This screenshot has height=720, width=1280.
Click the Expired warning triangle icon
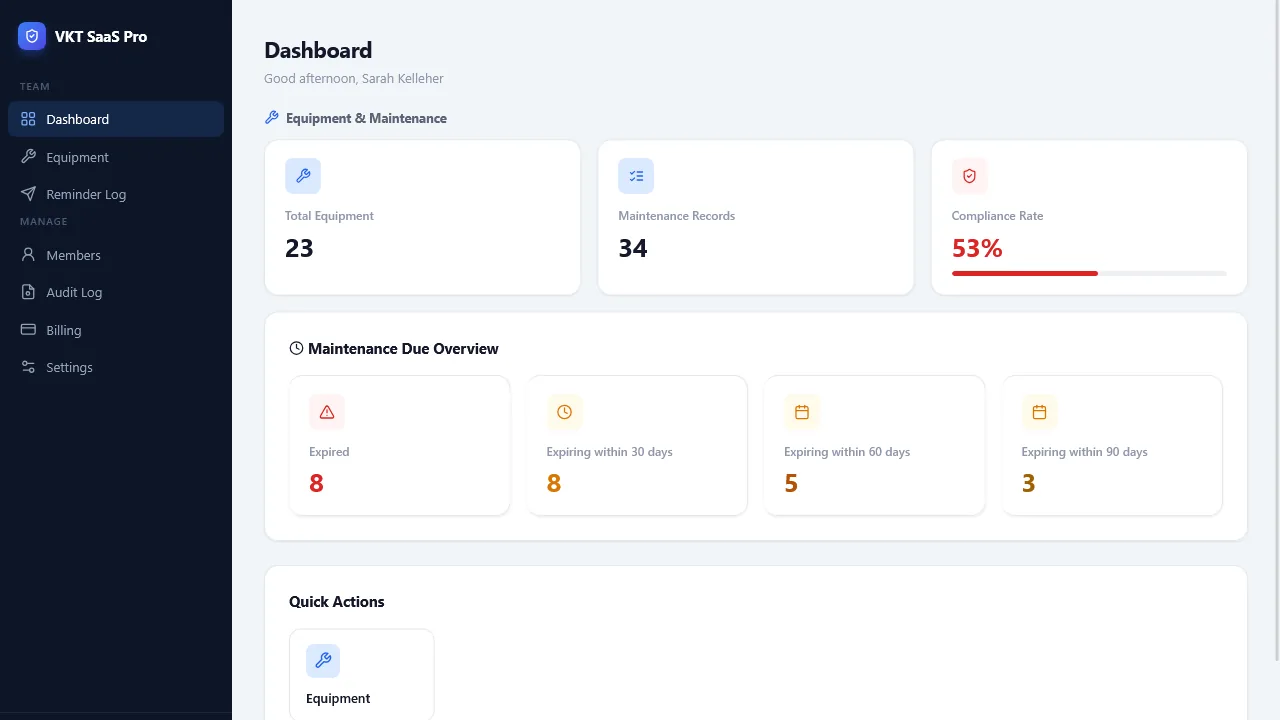pyautogui.click(x=327, y=412)
